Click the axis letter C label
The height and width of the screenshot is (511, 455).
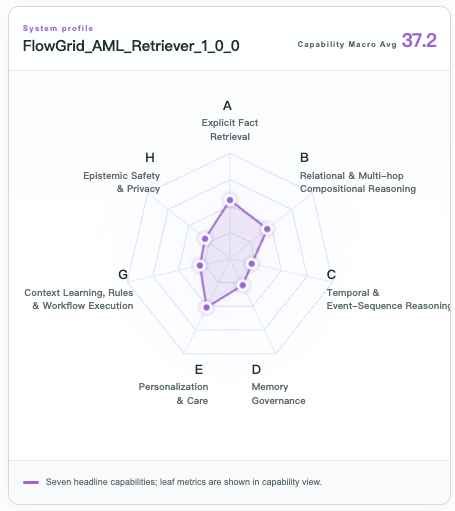331,274
